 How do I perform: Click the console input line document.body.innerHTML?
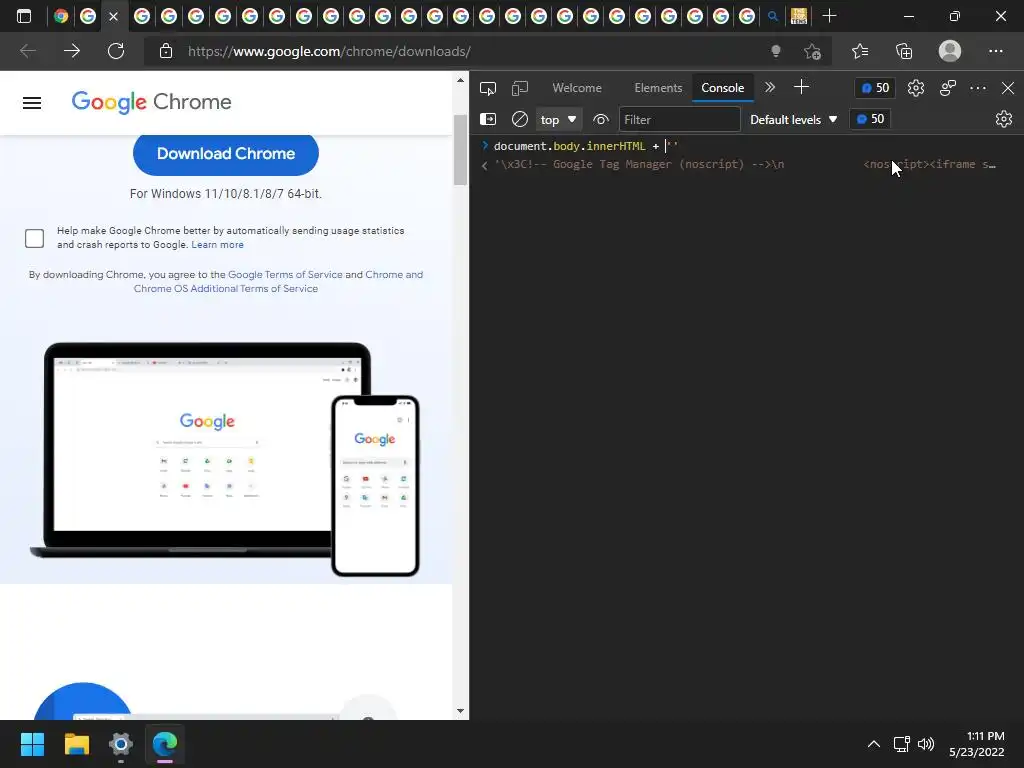586,146
